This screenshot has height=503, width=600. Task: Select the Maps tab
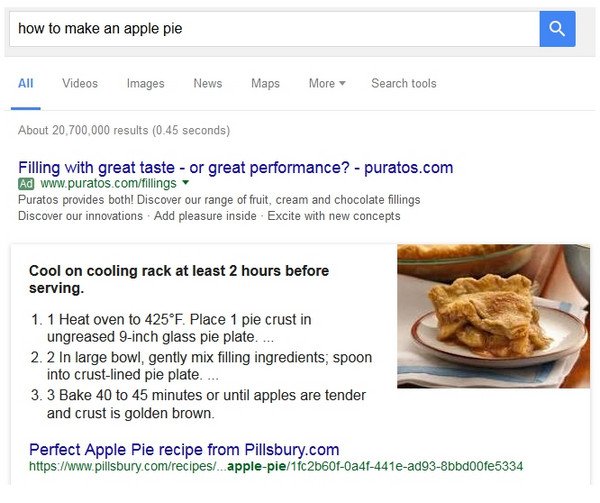(x=265, y=83)
